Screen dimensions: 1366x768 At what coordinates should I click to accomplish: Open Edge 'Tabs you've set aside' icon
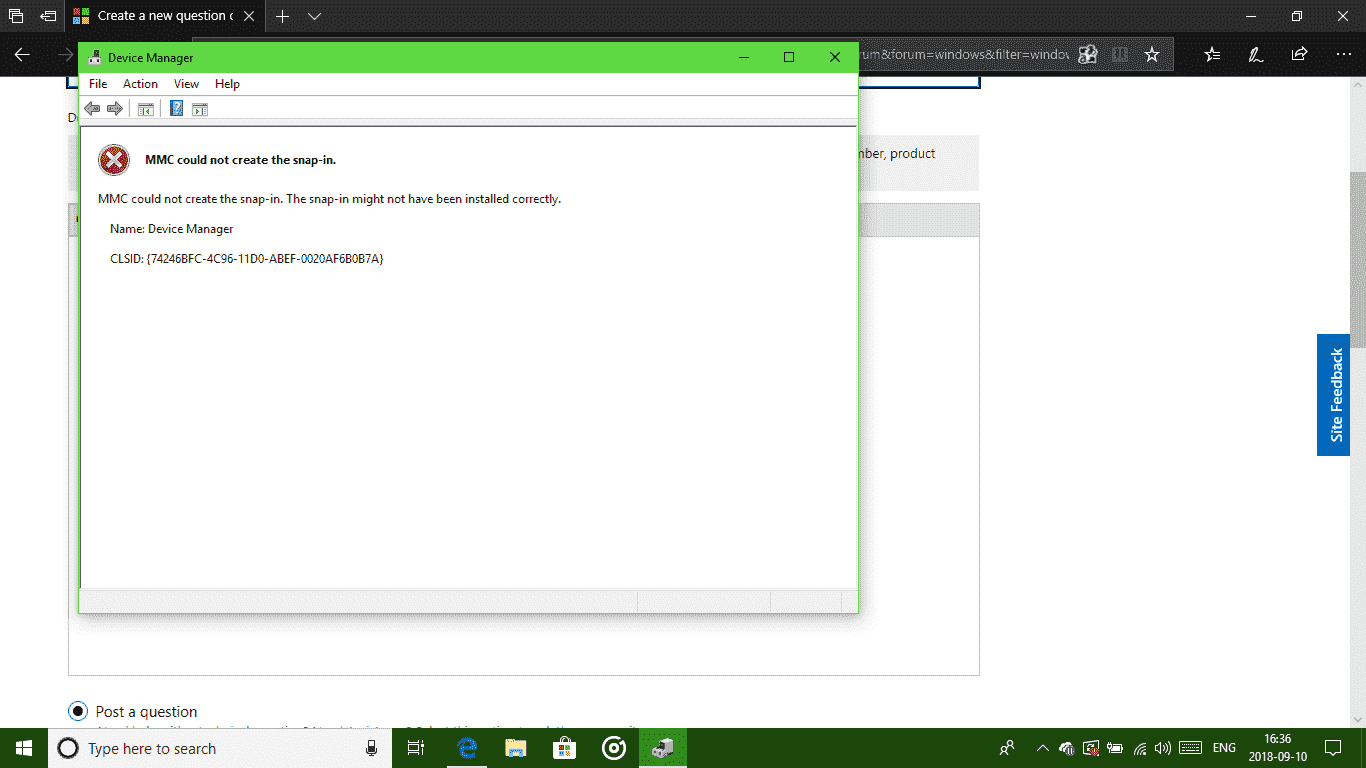point(16,16)
